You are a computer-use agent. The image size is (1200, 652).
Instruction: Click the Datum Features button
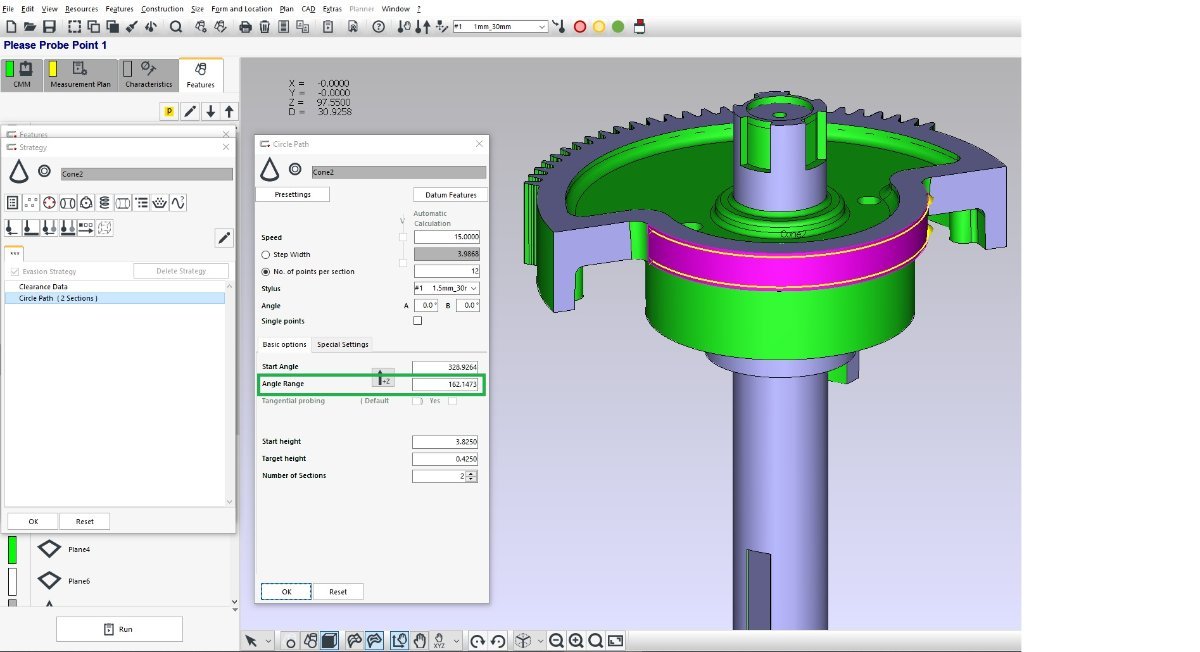(449, 194)
